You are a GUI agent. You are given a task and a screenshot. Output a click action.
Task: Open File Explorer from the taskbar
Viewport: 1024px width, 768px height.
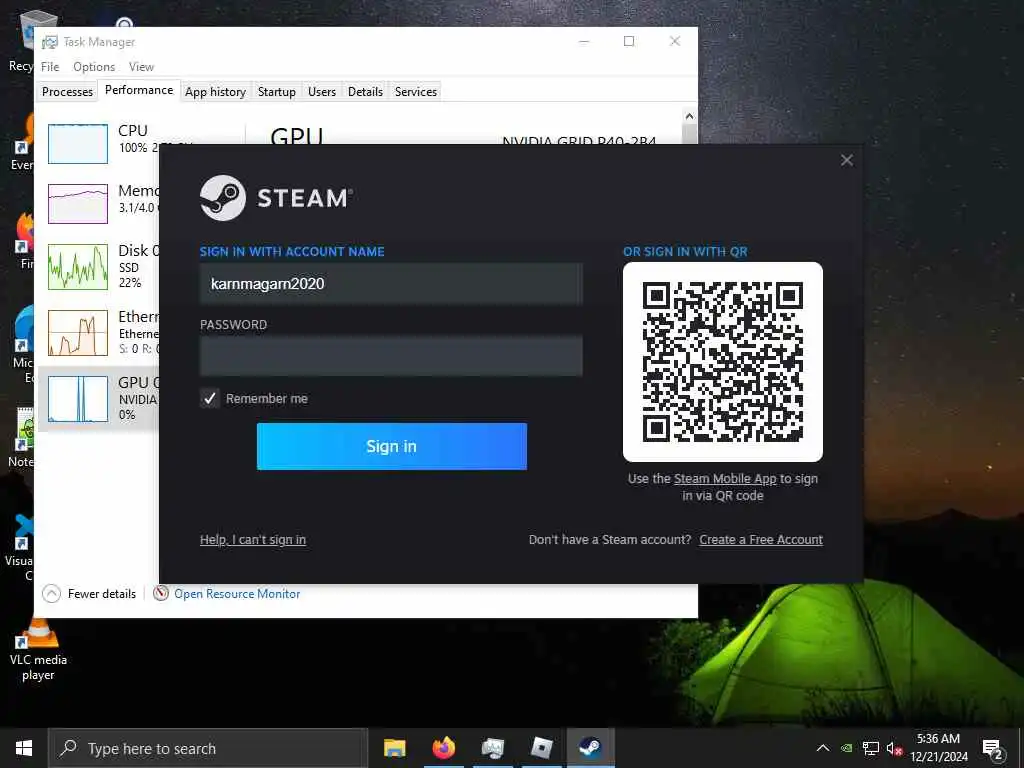(394, 748)
